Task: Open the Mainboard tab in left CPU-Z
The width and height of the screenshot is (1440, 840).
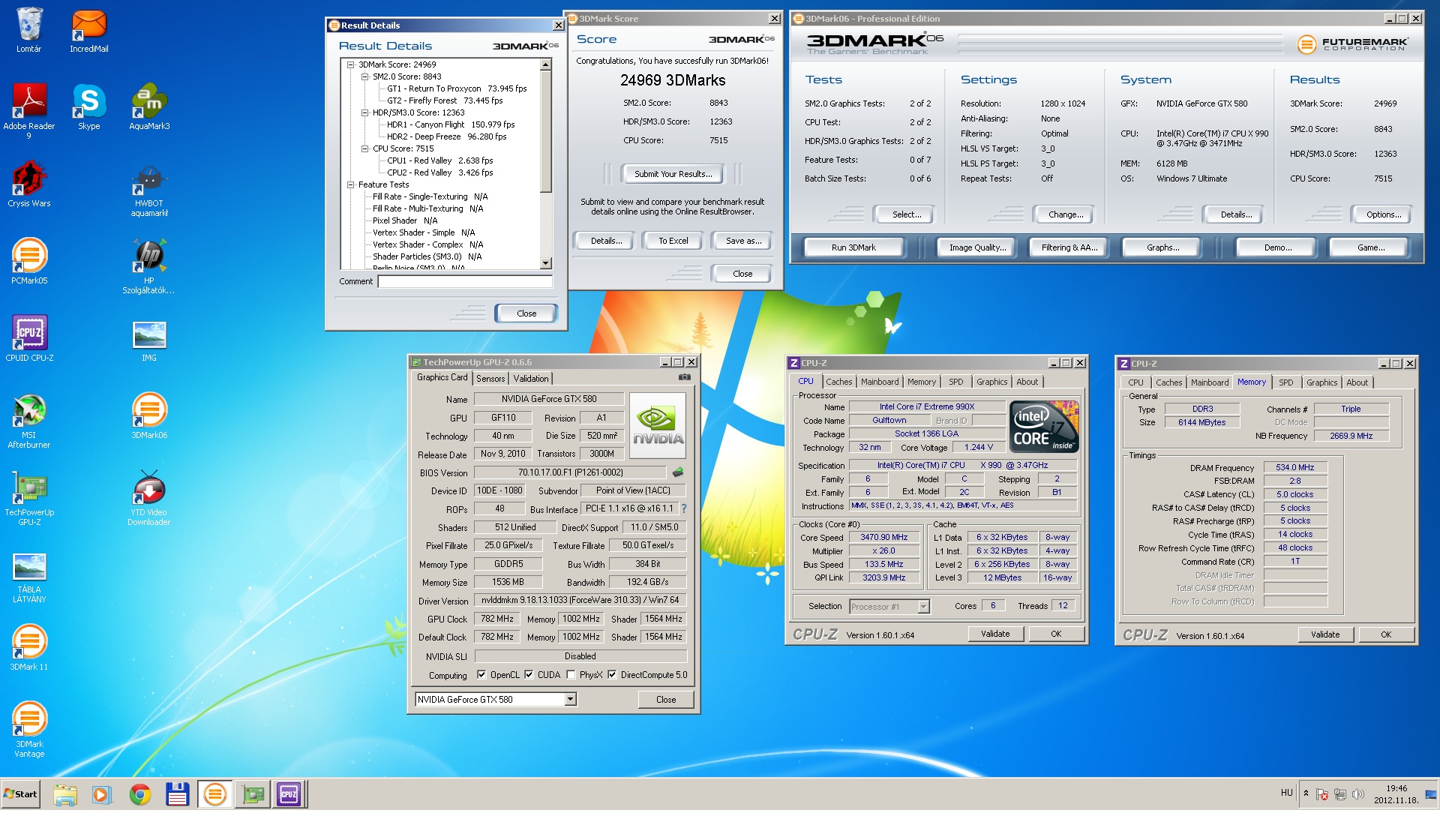Action: (x=879, y=382)
